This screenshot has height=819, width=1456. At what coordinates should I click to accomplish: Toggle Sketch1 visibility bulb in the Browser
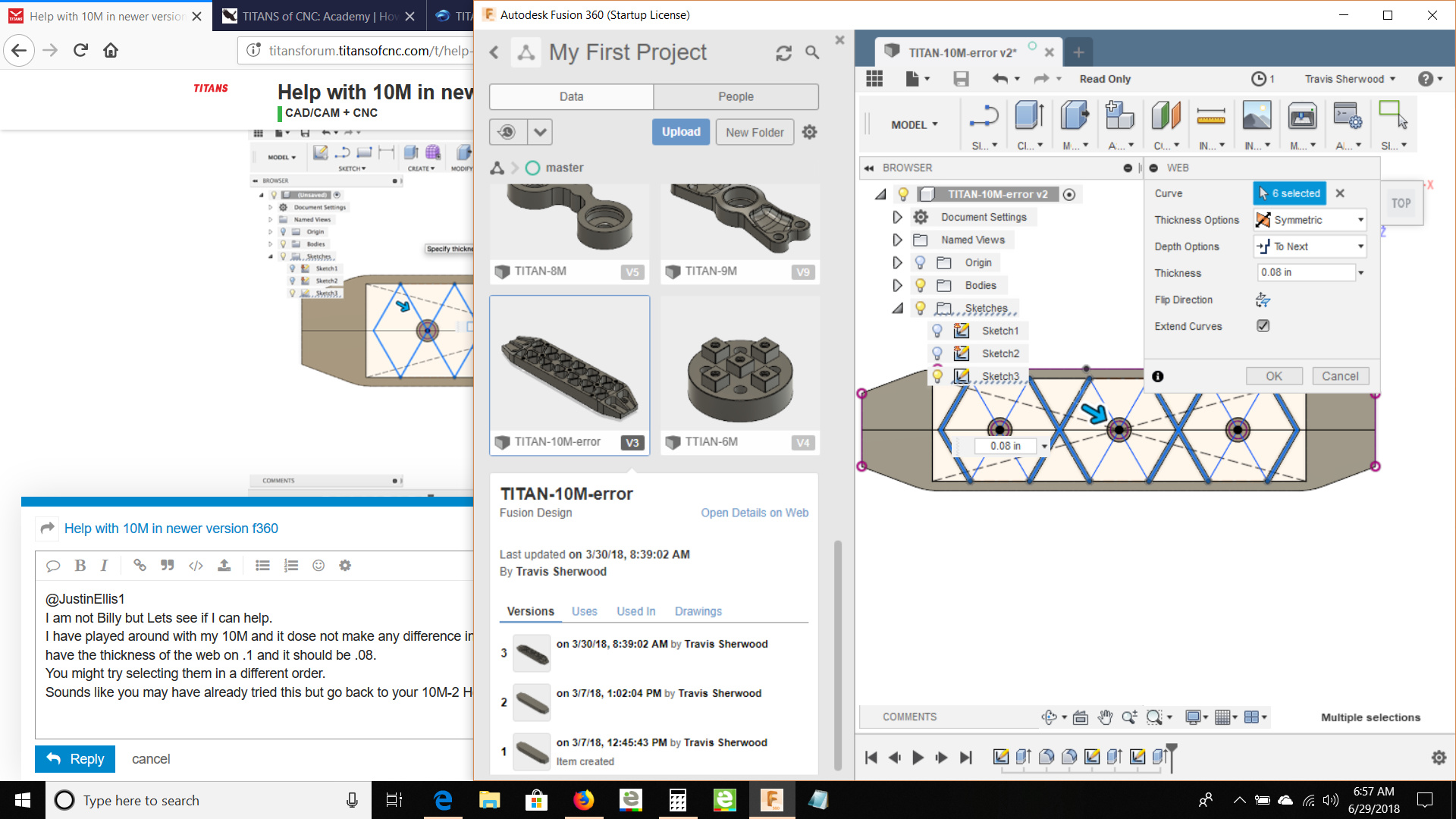click(x=938, y=330)
